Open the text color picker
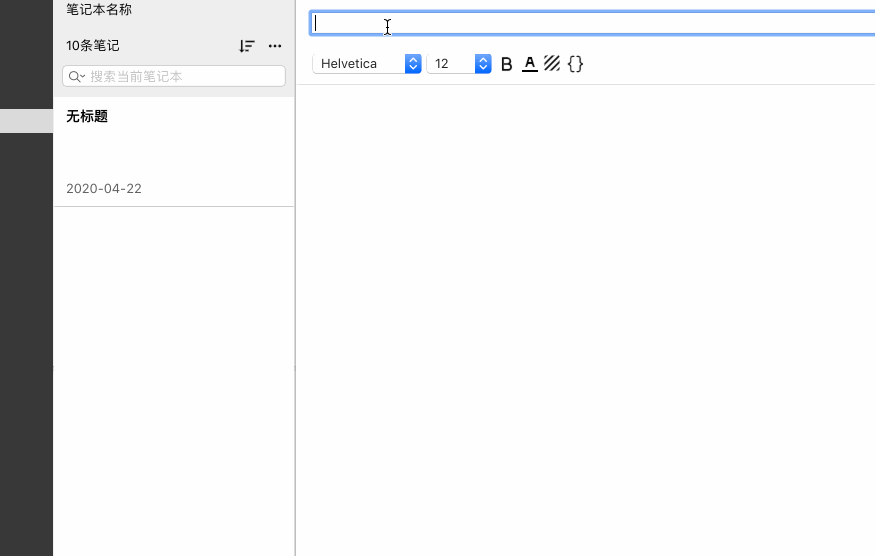Image resolution: width=875 pixels, height=556 pixels. point(530,64)
